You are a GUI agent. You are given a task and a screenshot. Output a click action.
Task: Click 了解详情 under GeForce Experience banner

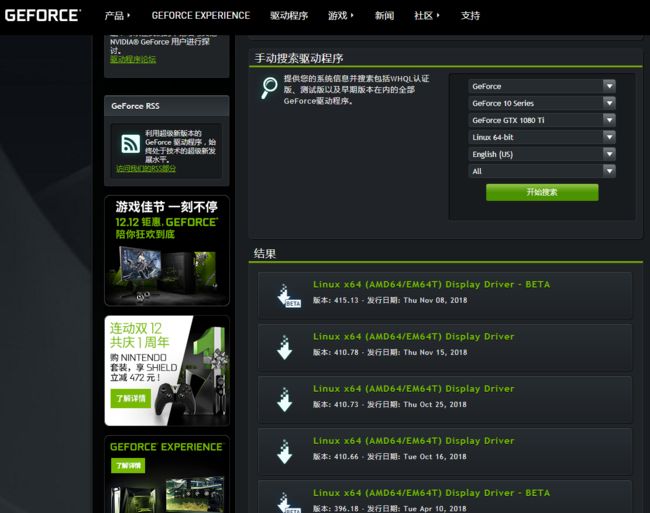(x=128, y=465)
